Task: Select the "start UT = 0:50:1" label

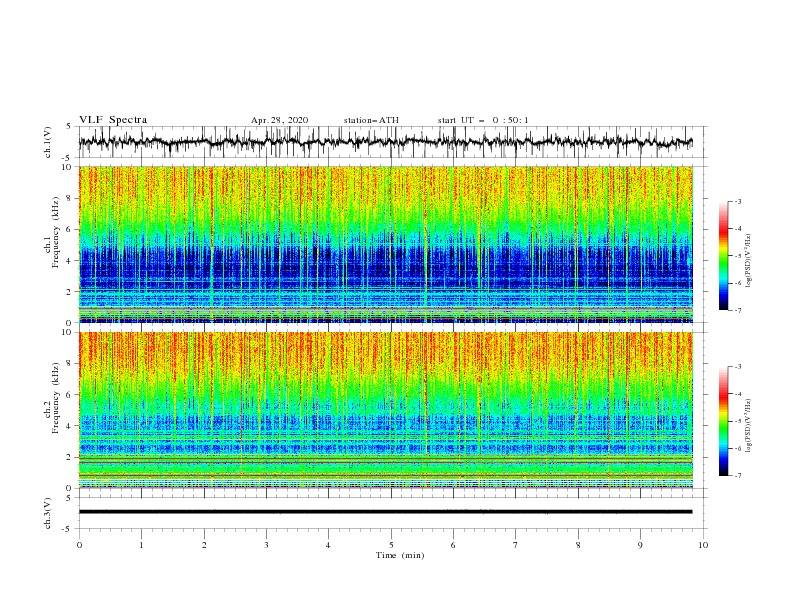Action: click(x=483, y=120)
